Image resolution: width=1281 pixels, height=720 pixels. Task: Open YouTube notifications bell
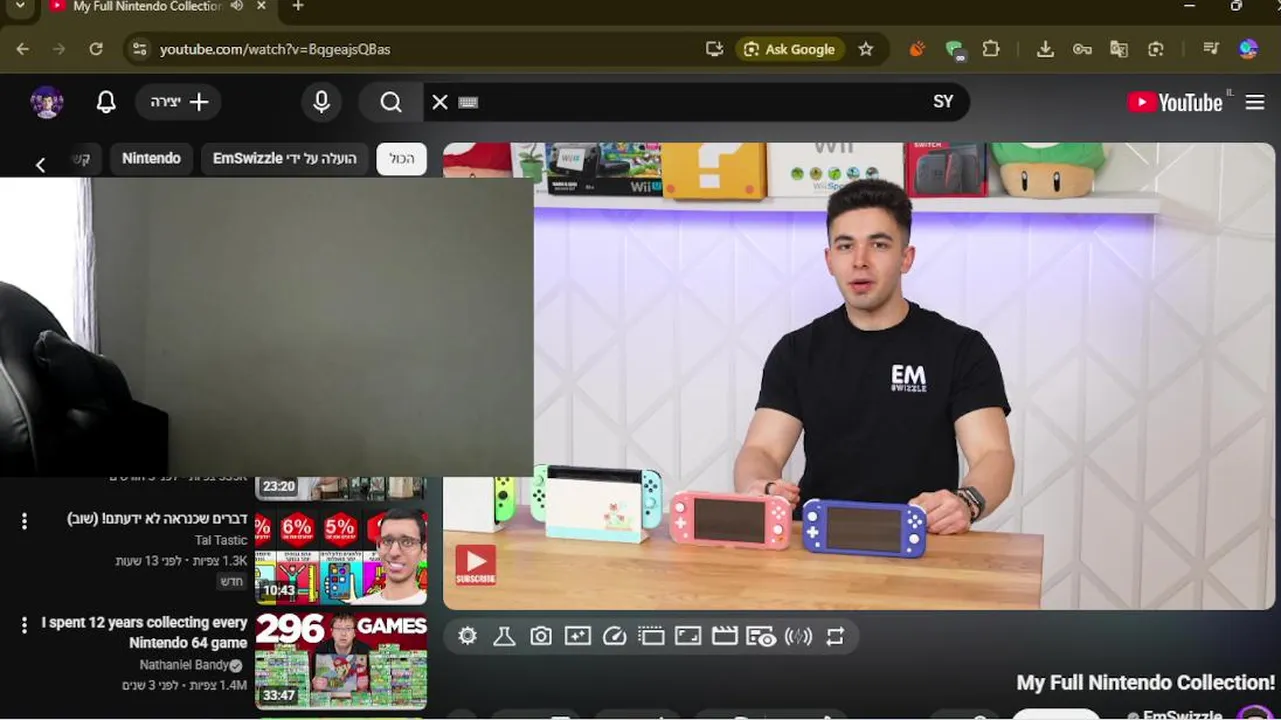click(x=106, y=102)
